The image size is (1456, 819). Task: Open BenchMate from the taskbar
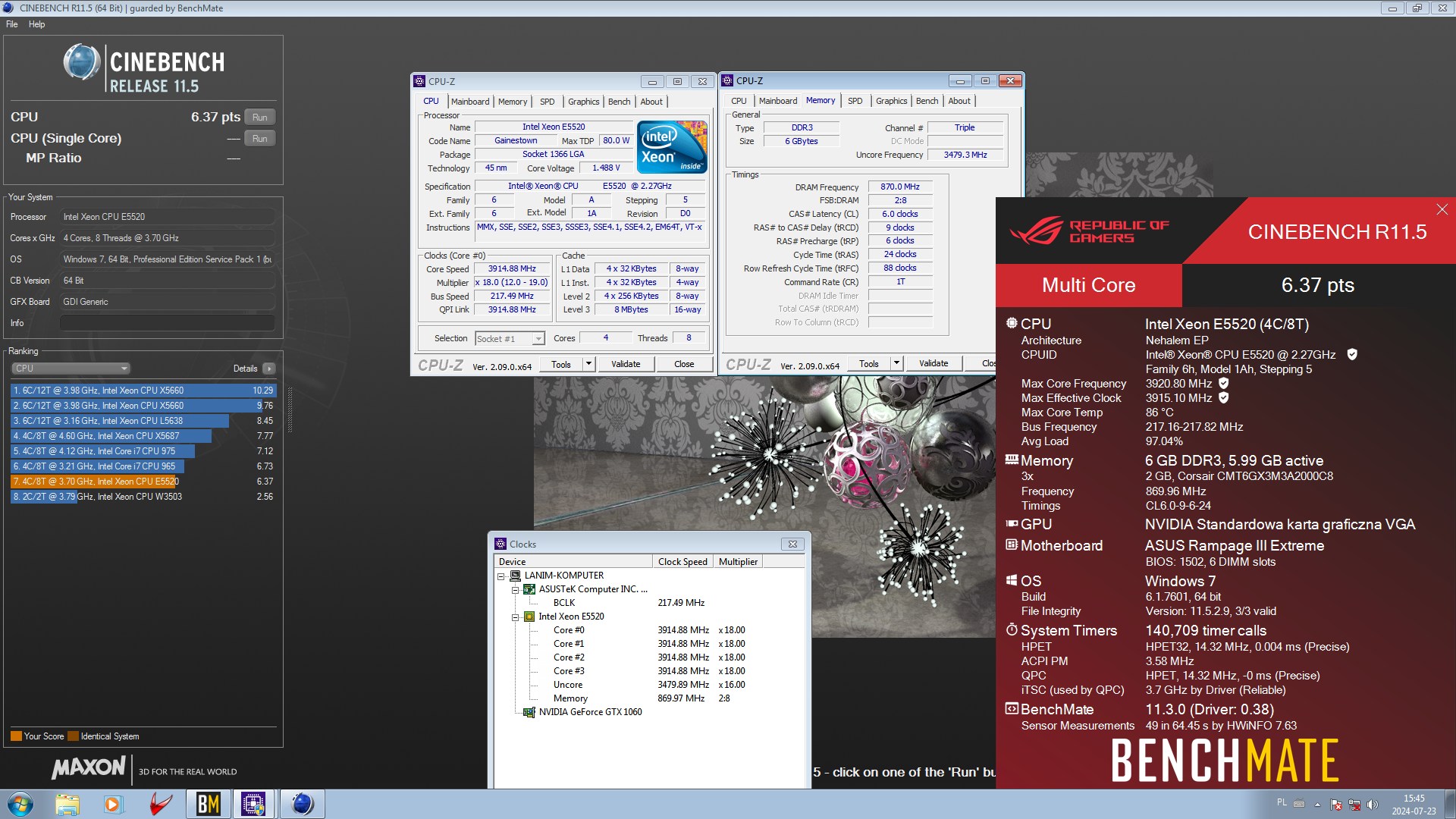pos(208,804)
